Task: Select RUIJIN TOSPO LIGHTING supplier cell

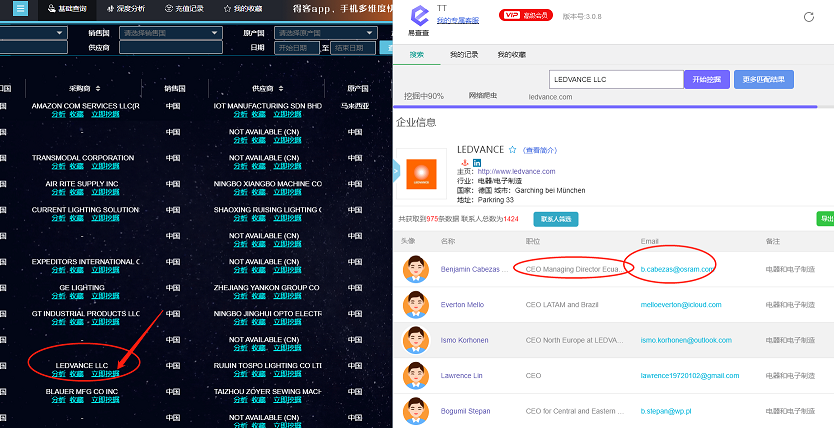Action: tap(268, 366)
